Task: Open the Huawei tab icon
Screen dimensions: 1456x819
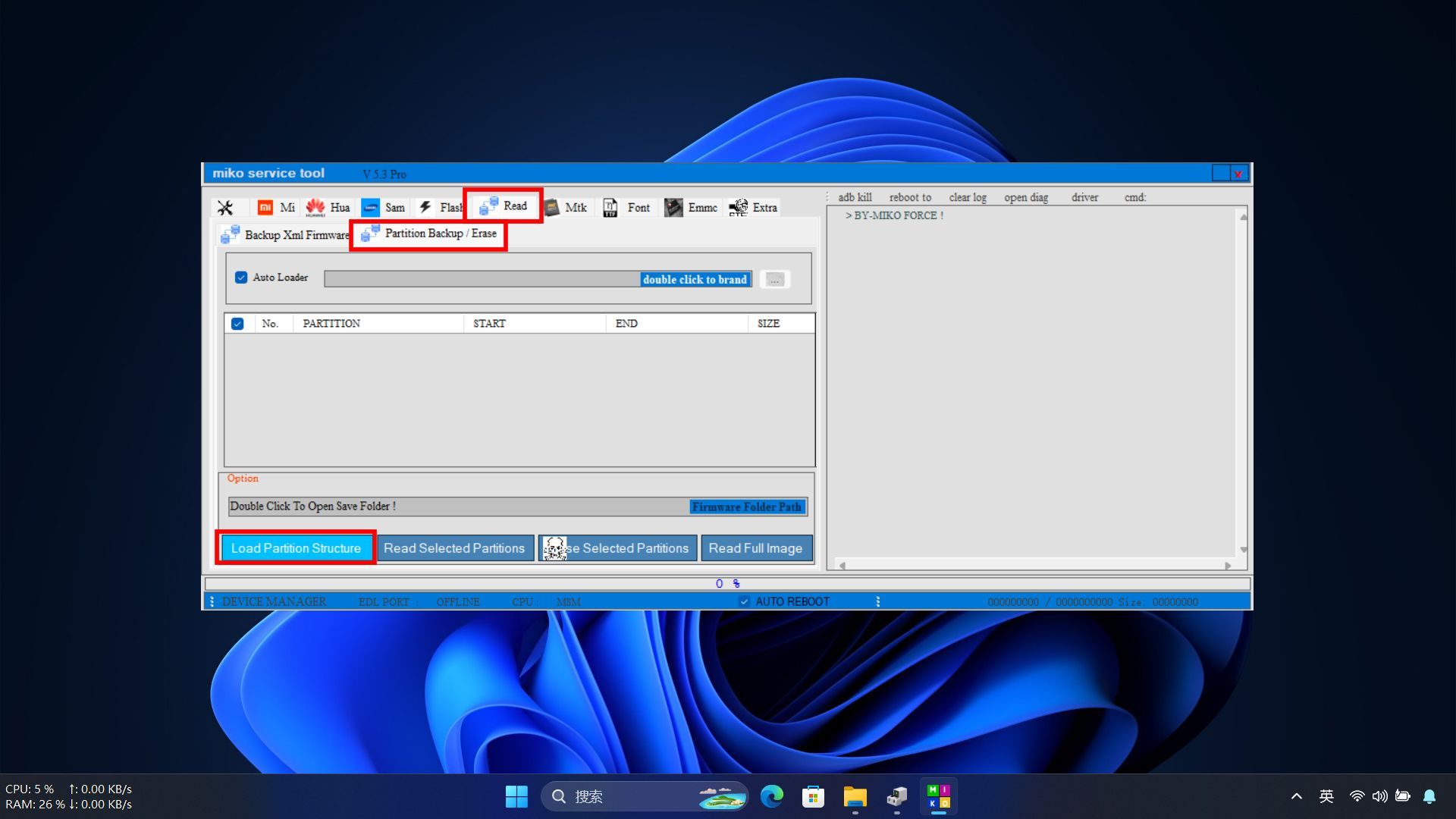Action: coord(315,208)
